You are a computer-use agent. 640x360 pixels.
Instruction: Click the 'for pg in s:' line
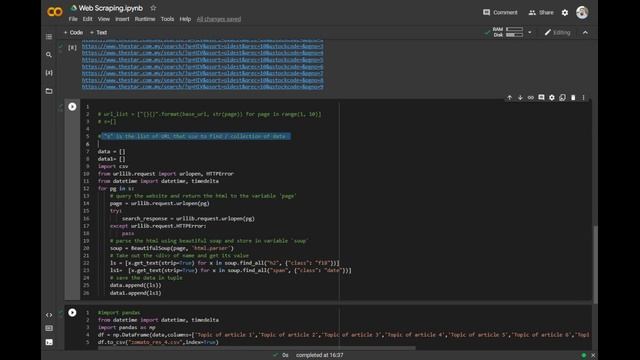116,189
